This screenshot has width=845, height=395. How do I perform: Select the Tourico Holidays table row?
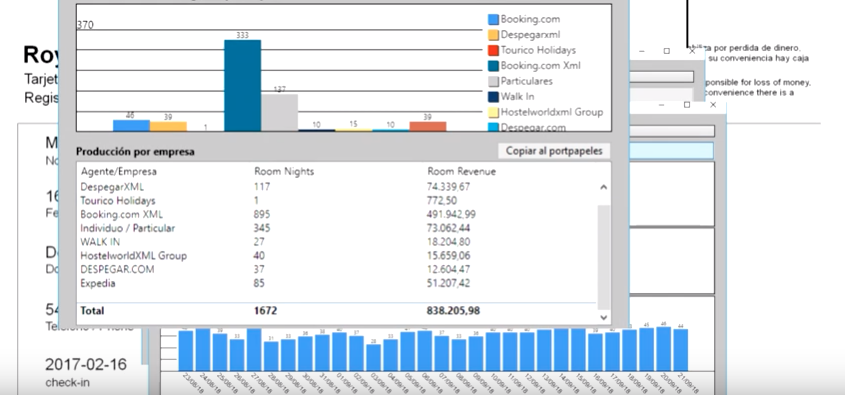[x=337, y=201]
